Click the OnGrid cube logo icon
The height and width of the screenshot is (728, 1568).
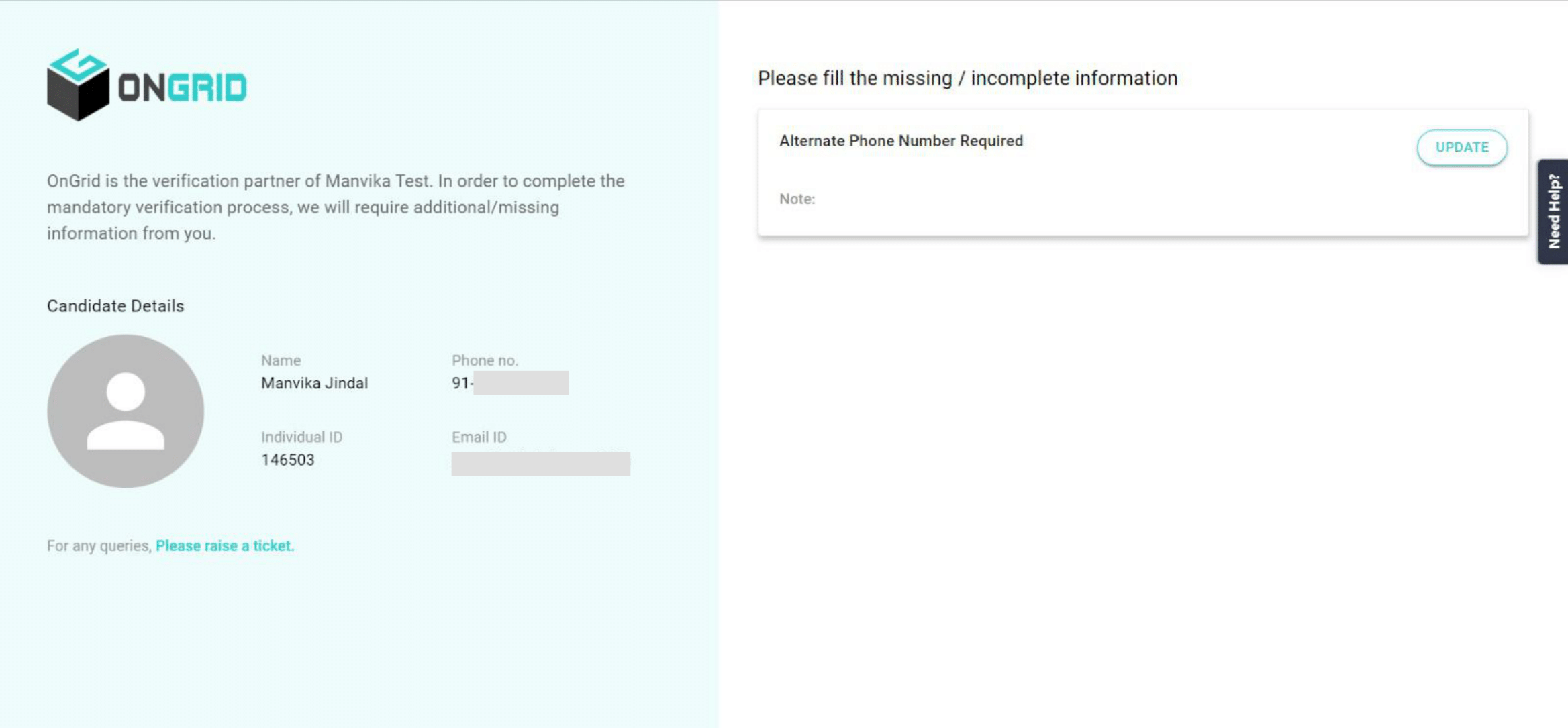tap(77, 85)
